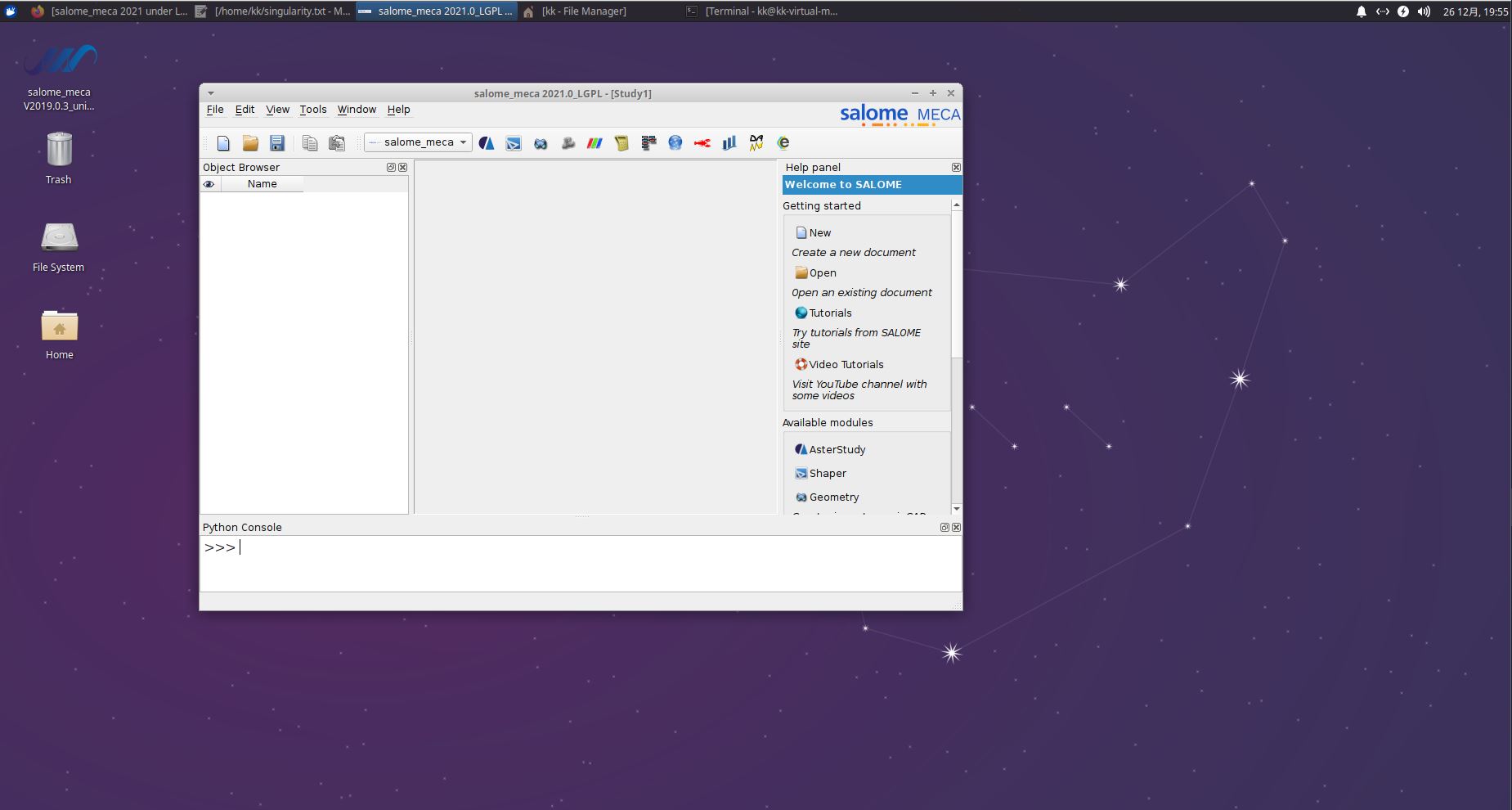Activate the Shaper module from the toolbar
The width and height of the screenshot is (1512, 810).
[x=514, y=143]
